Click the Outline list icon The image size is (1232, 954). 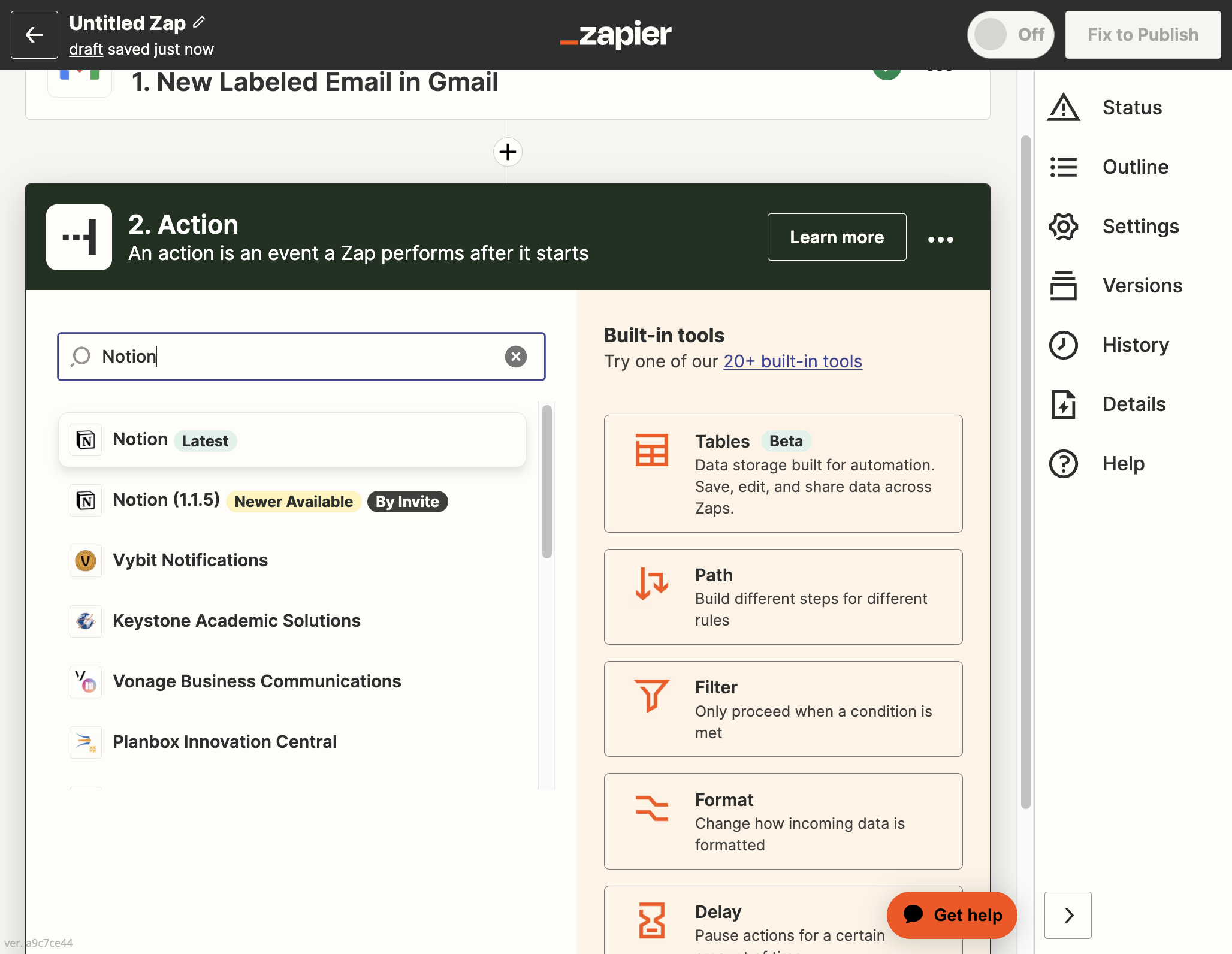[1063, 167]
